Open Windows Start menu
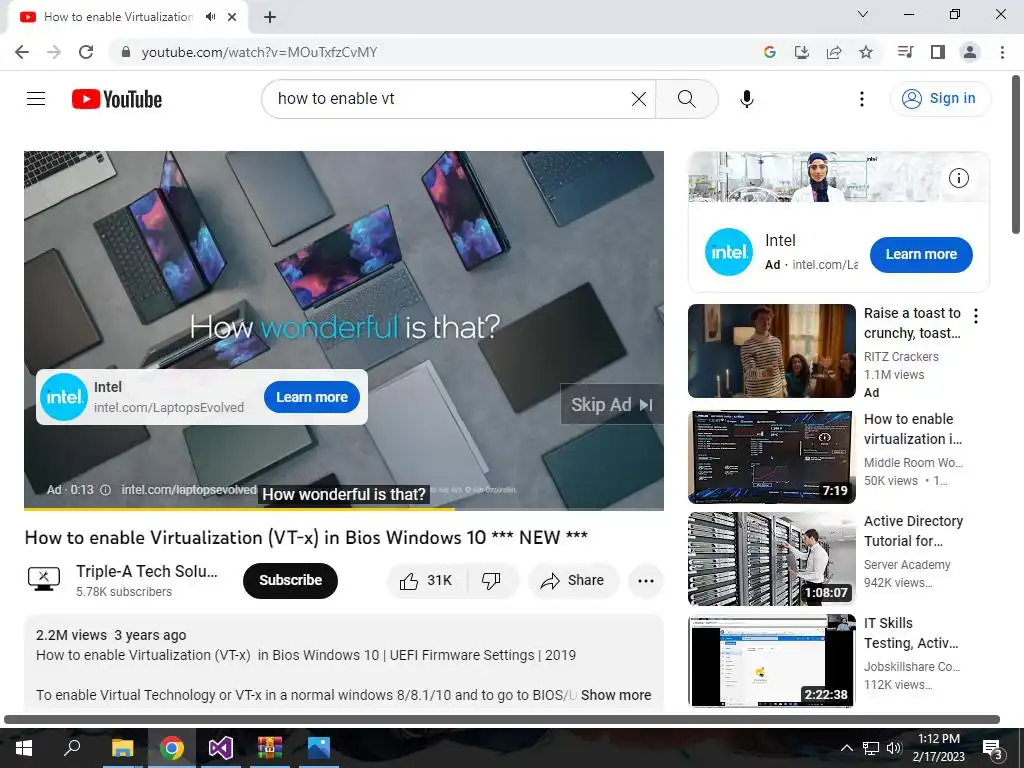 [24, 748]
